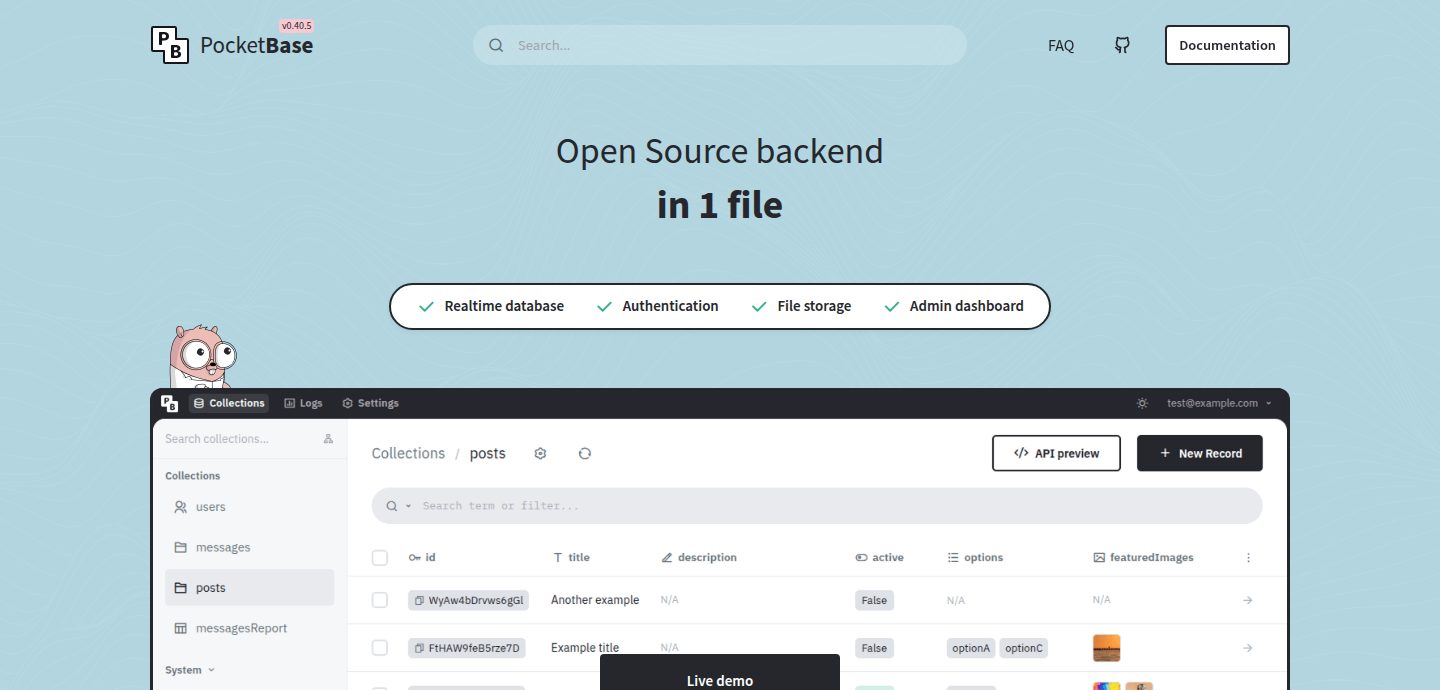
Task: Refresh the posts records list
Action: (x=585, y=453)
